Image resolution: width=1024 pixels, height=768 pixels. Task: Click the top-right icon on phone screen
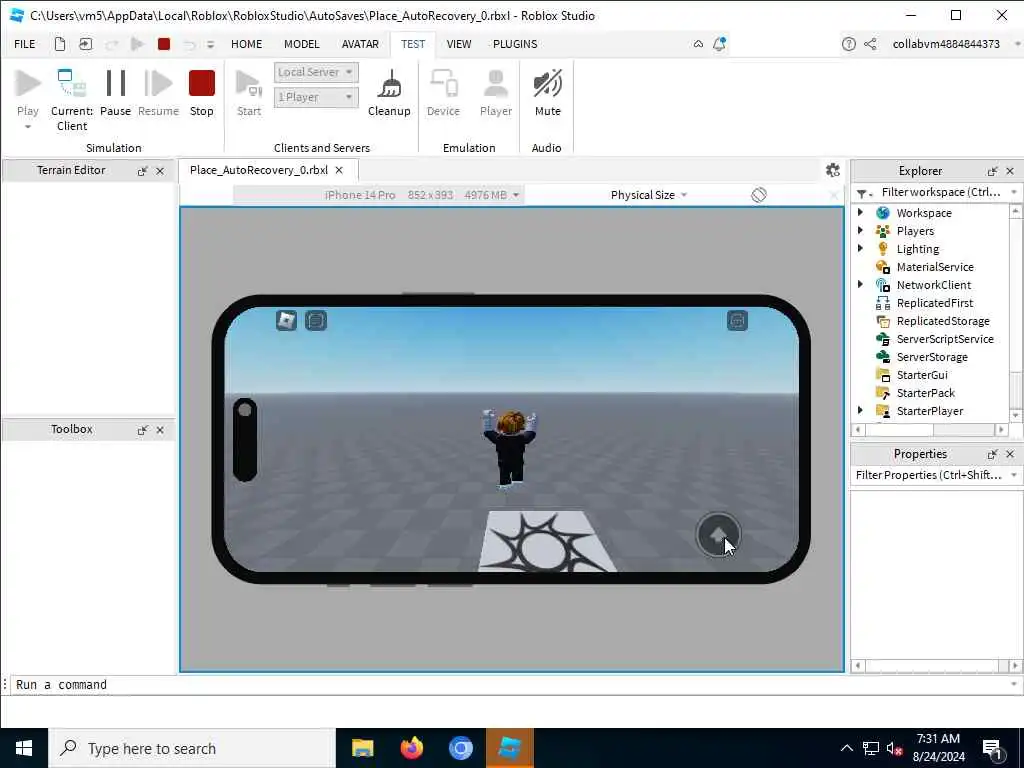(737, 320)
